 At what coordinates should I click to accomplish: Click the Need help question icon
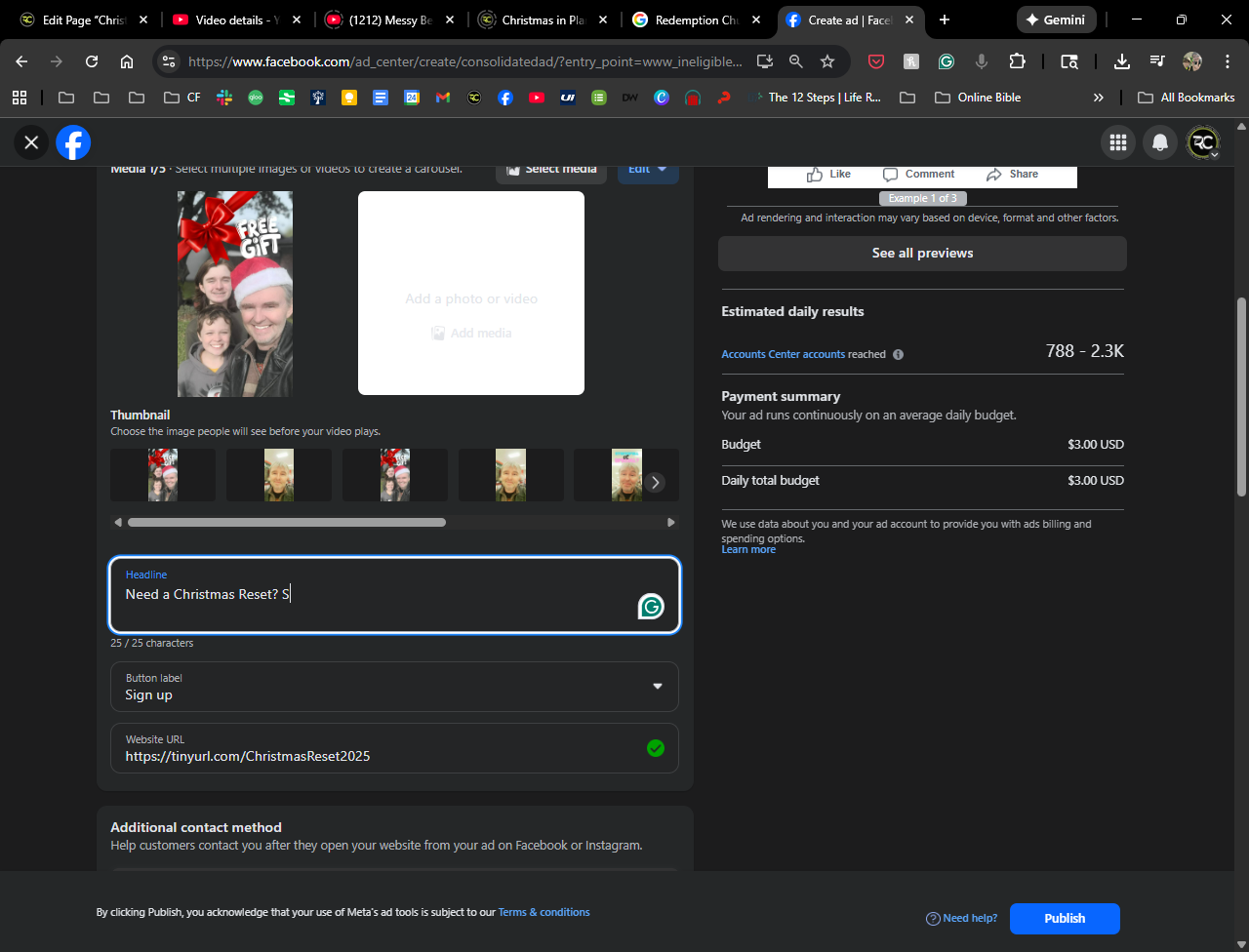click(933, 919)
